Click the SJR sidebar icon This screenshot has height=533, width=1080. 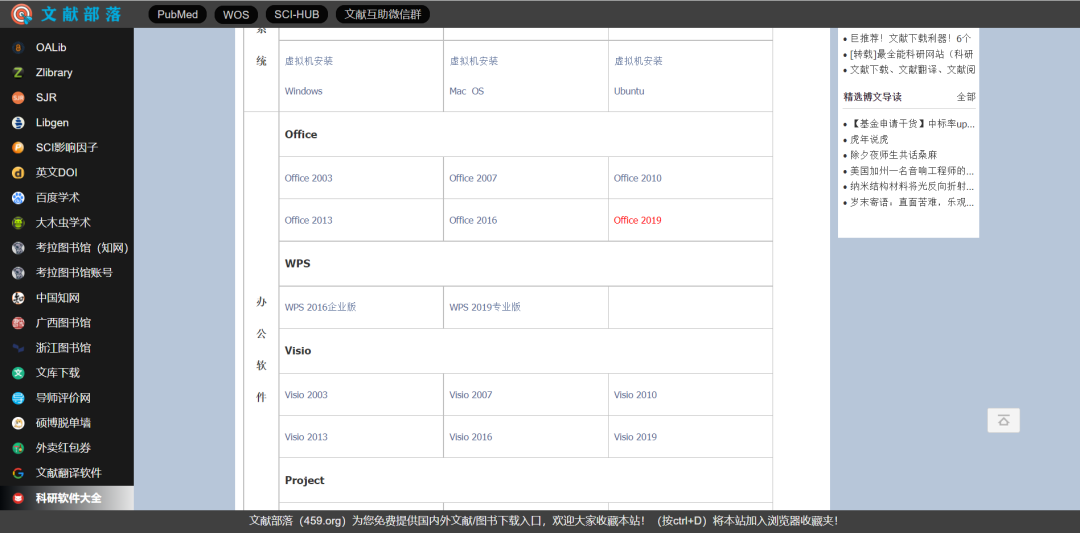[x=19, y=98]
